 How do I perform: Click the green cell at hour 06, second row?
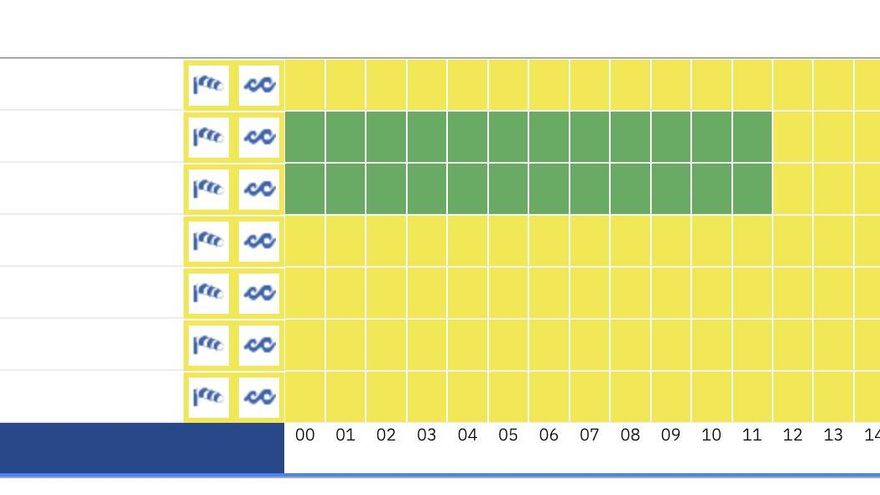[549, 137]
